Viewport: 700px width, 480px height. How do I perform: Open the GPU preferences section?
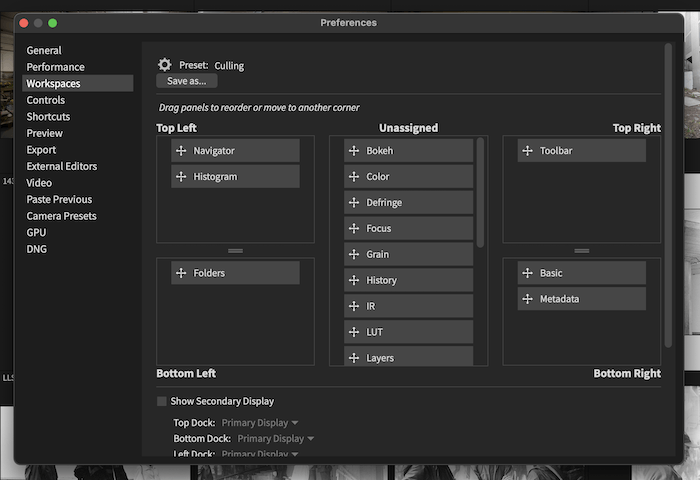point(36,232)
